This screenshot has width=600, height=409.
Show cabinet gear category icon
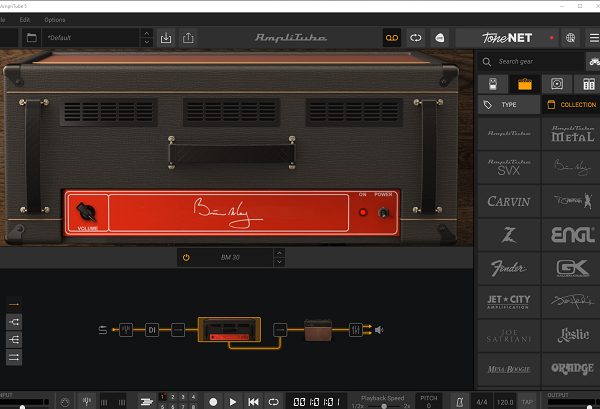point(557,84)
